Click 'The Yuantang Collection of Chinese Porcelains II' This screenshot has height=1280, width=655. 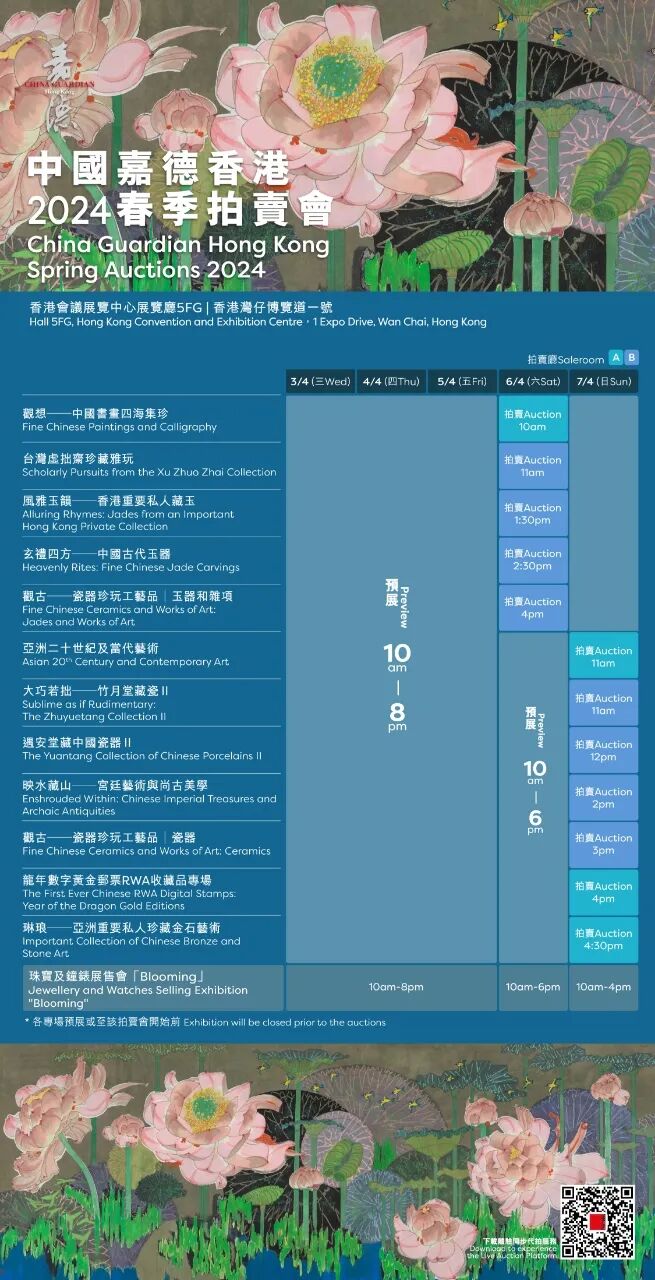(142, 756)
